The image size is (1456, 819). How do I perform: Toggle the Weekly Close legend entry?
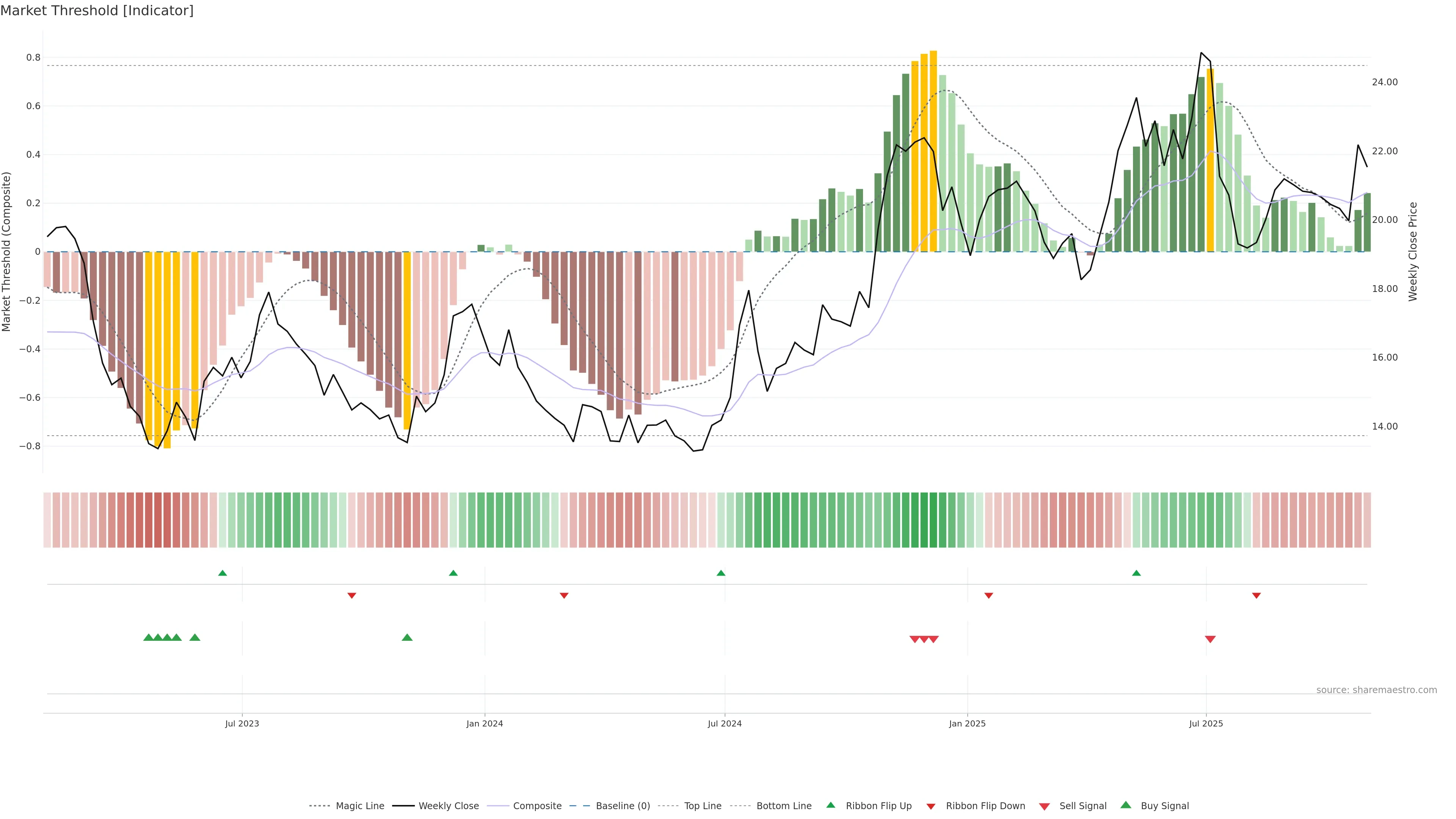(448, 806)
